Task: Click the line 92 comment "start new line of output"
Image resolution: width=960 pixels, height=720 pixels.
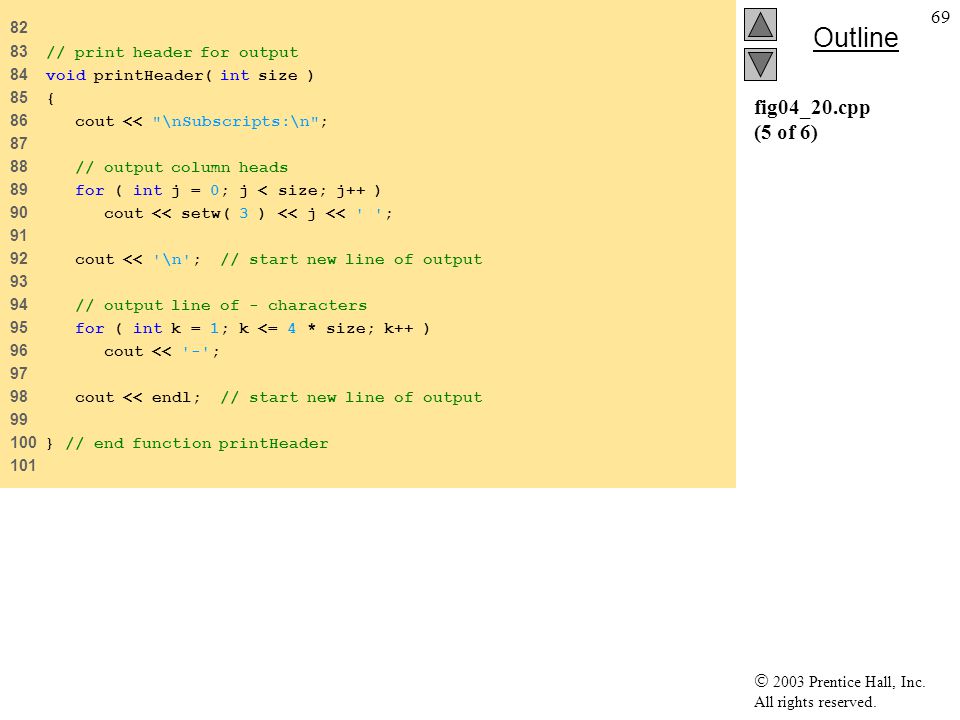Action: (x=351, y=260)
